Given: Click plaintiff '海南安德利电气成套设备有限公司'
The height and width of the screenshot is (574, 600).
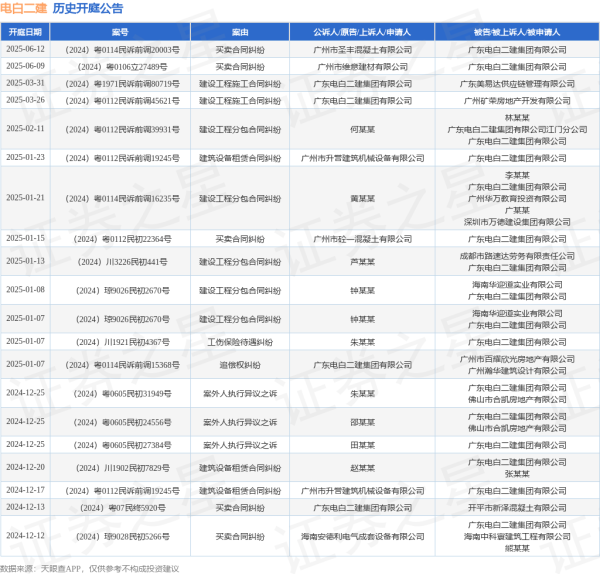Looking at the screenshot, I should click(x=362, y=537).
